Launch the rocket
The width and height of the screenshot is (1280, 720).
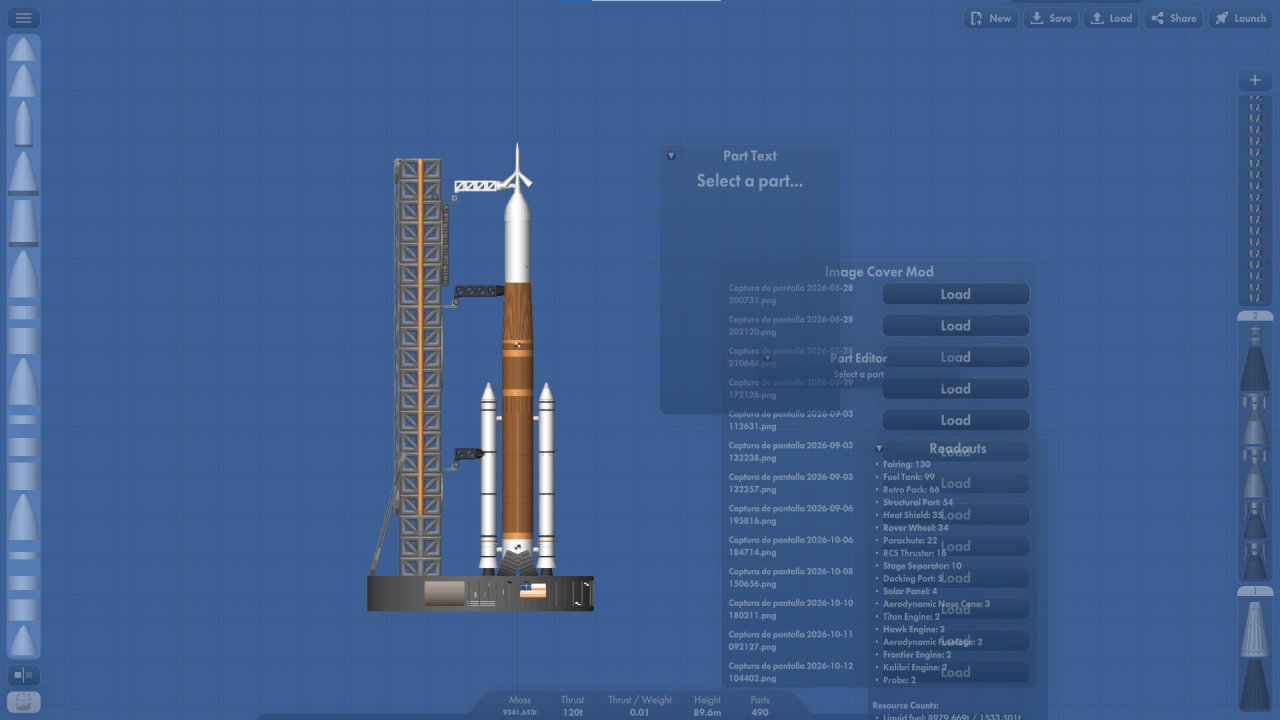[x=1239, y=18]
